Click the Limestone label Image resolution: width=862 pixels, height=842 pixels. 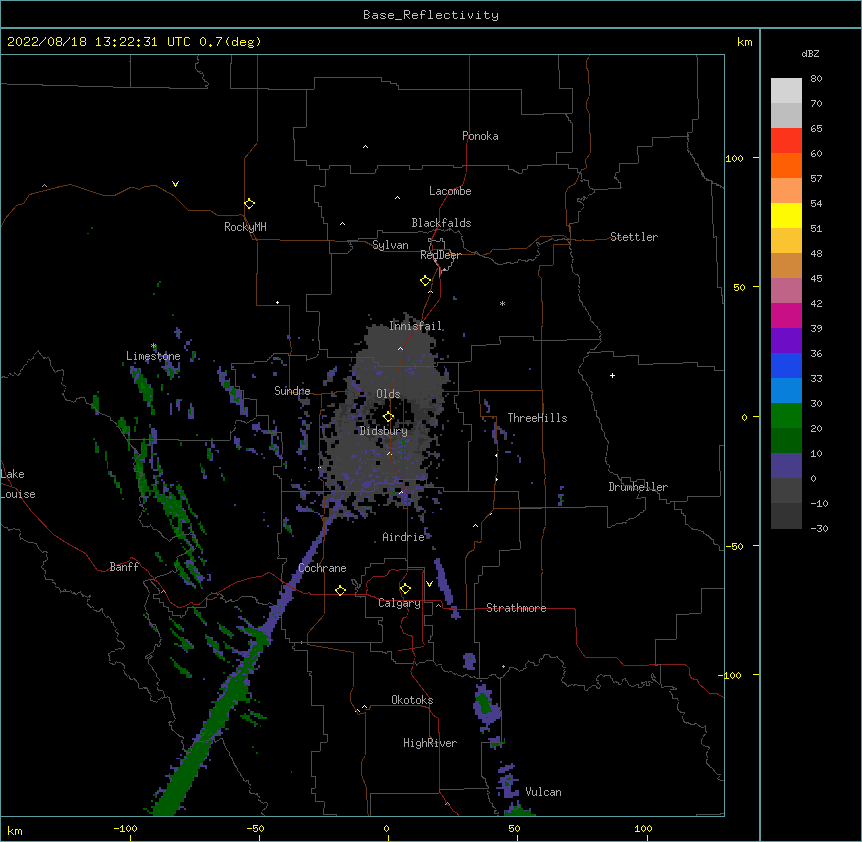tap(153, 356)
